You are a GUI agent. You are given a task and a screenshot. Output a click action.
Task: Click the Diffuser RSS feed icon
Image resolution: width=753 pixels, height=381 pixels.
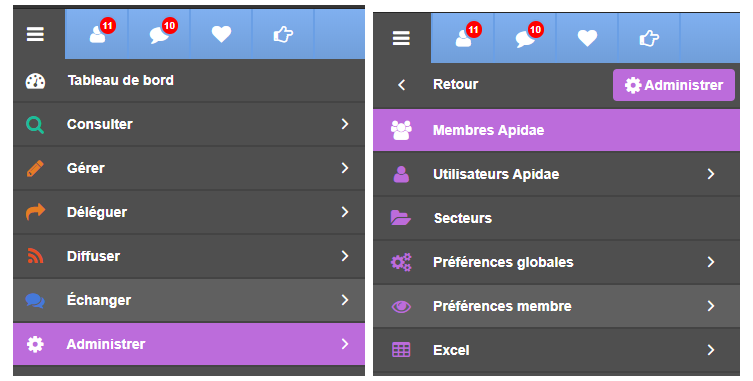tap(35, 256)
